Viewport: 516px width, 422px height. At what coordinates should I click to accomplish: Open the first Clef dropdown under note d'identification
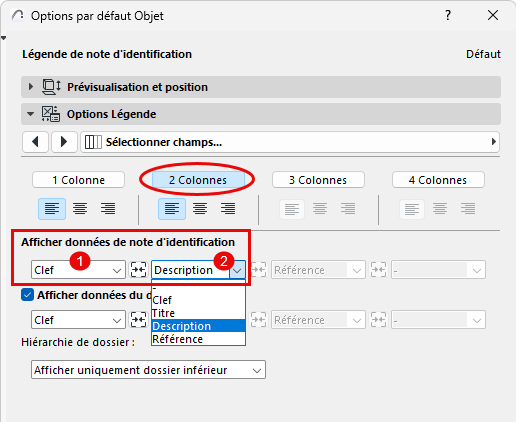pyautogui.click(x=78, y=270)
